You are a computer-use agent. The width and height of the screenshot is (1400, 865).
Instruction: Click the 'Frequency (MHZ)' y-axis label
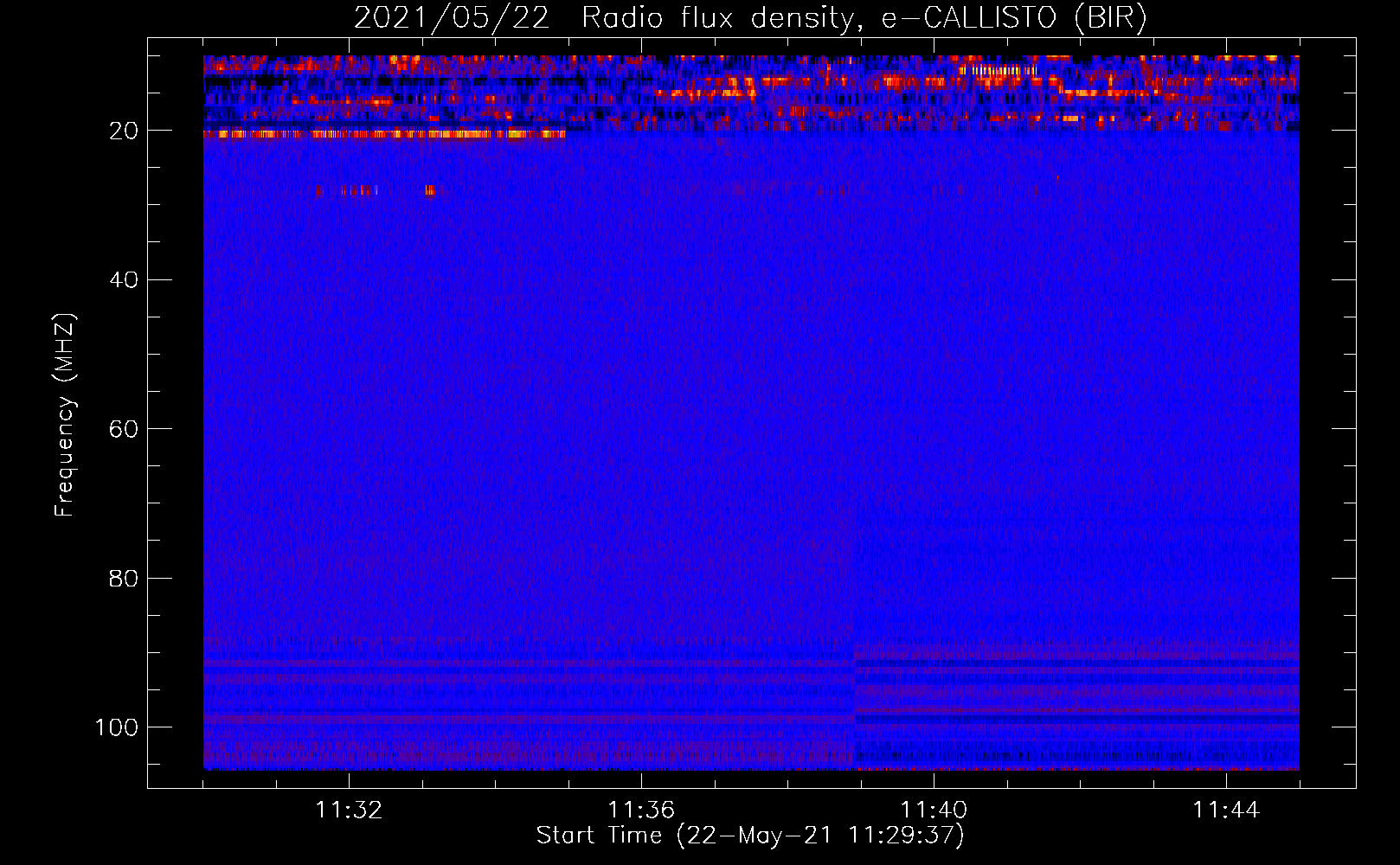tap(65, 414)
